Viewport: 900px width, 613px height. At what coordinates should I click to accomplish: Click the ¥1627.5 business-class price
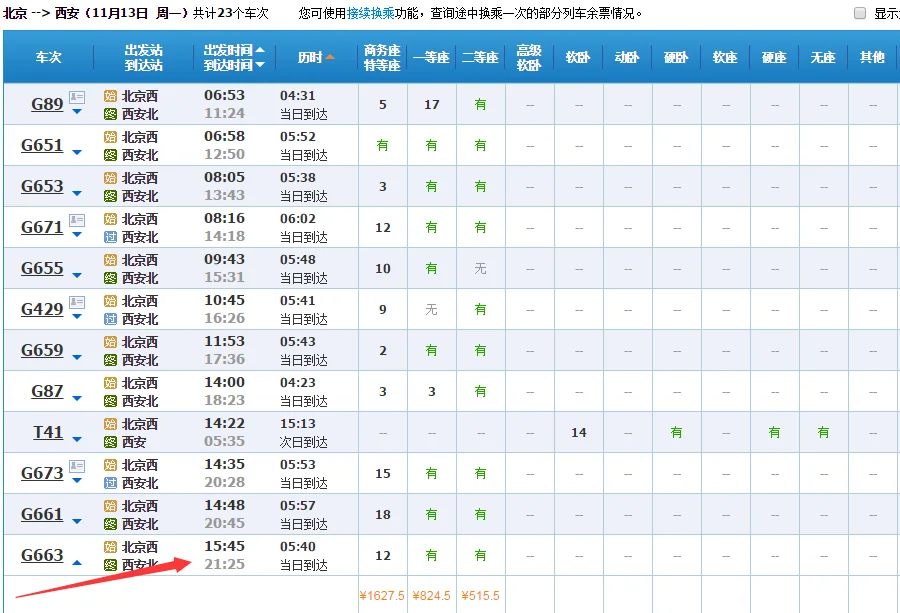tap(383, 595)
